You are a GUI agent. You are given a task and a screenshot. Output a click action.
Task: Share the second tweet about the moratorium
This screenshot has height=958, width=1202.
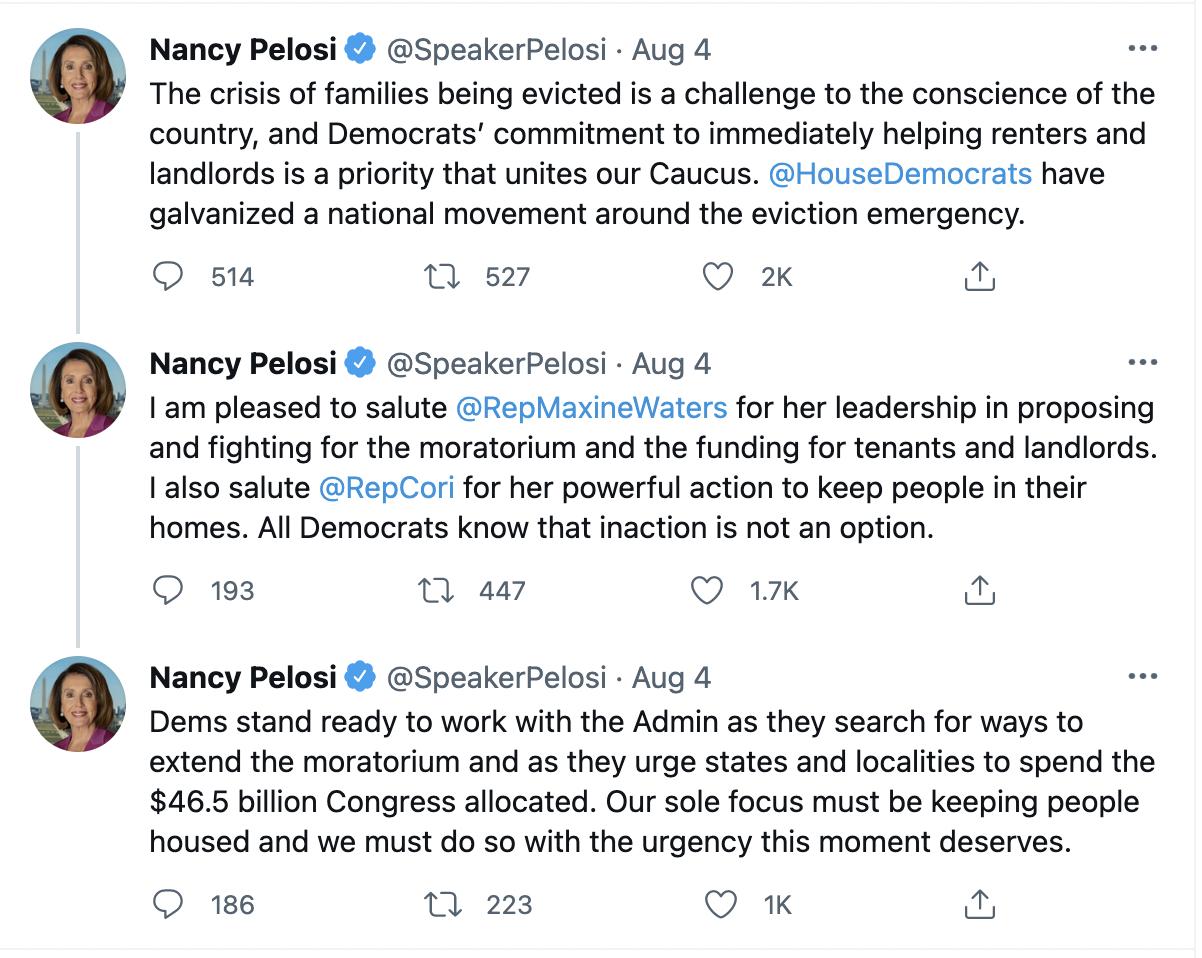pos(979,591)
